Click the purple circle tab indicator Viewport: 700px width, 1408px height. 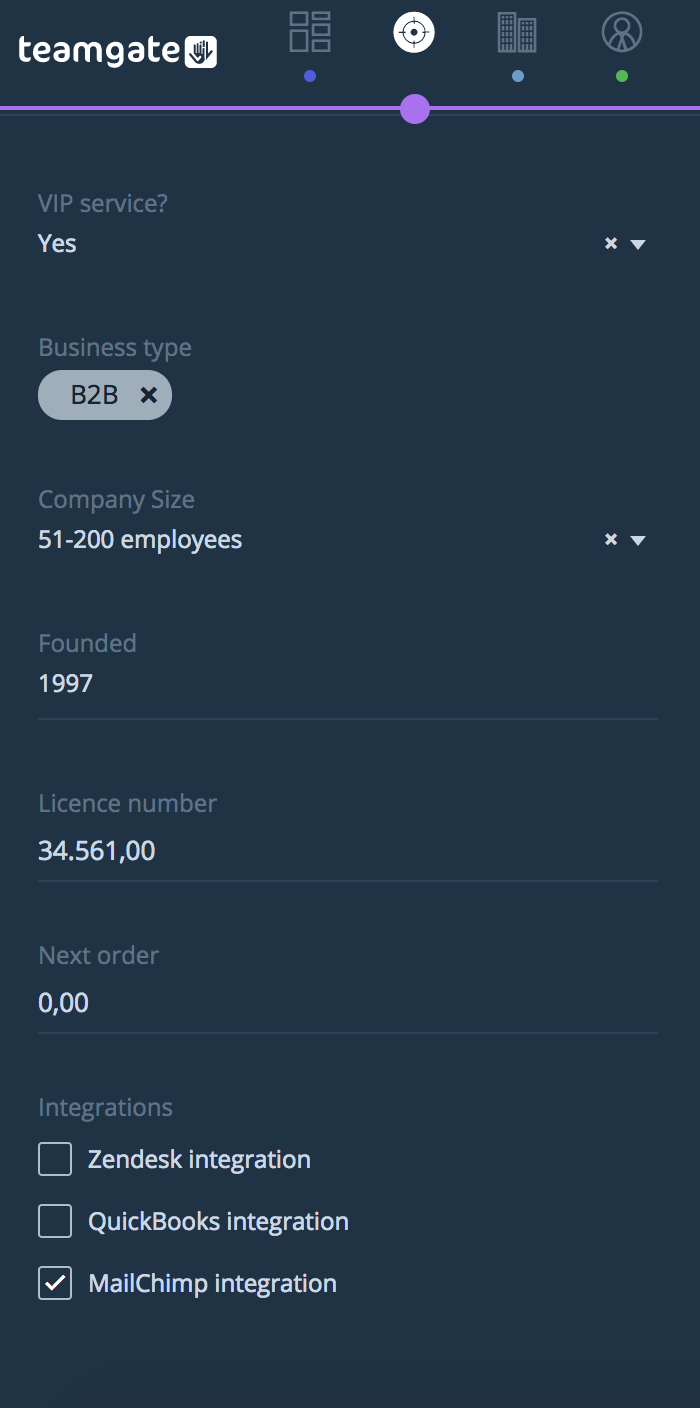pyautogui.click(x=415, y=109)
